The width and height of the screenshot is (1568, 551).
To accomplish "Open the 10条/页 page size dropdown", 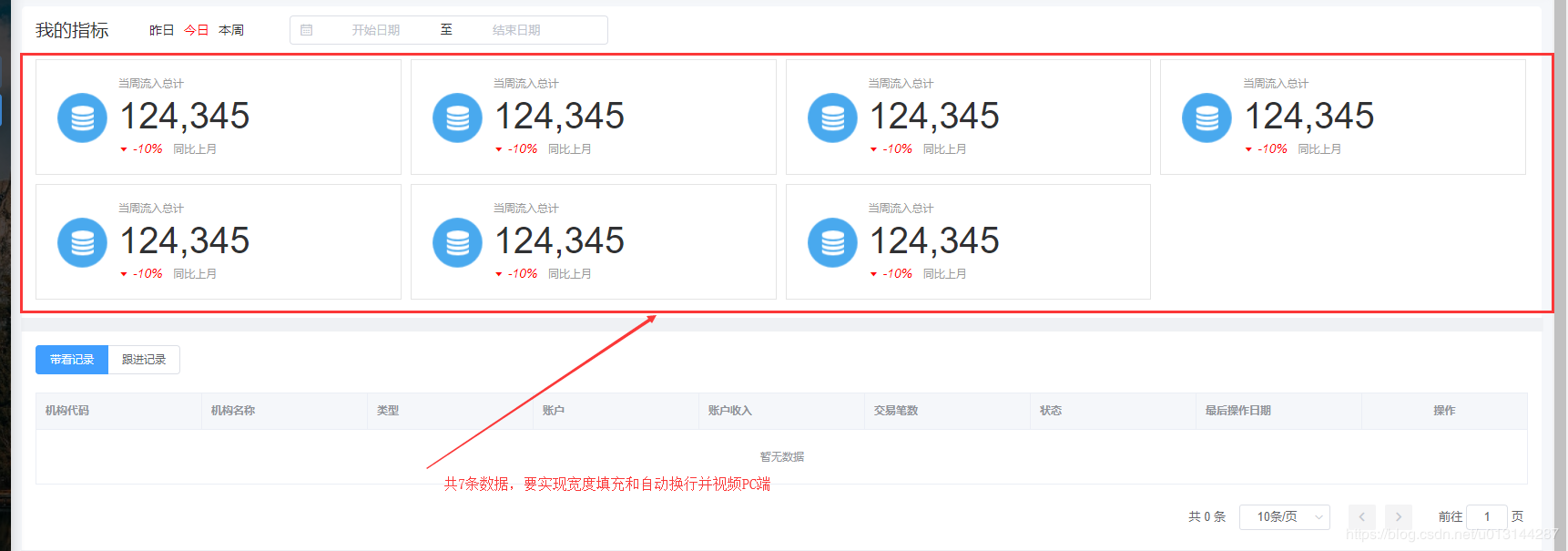I will (1284, 516).
